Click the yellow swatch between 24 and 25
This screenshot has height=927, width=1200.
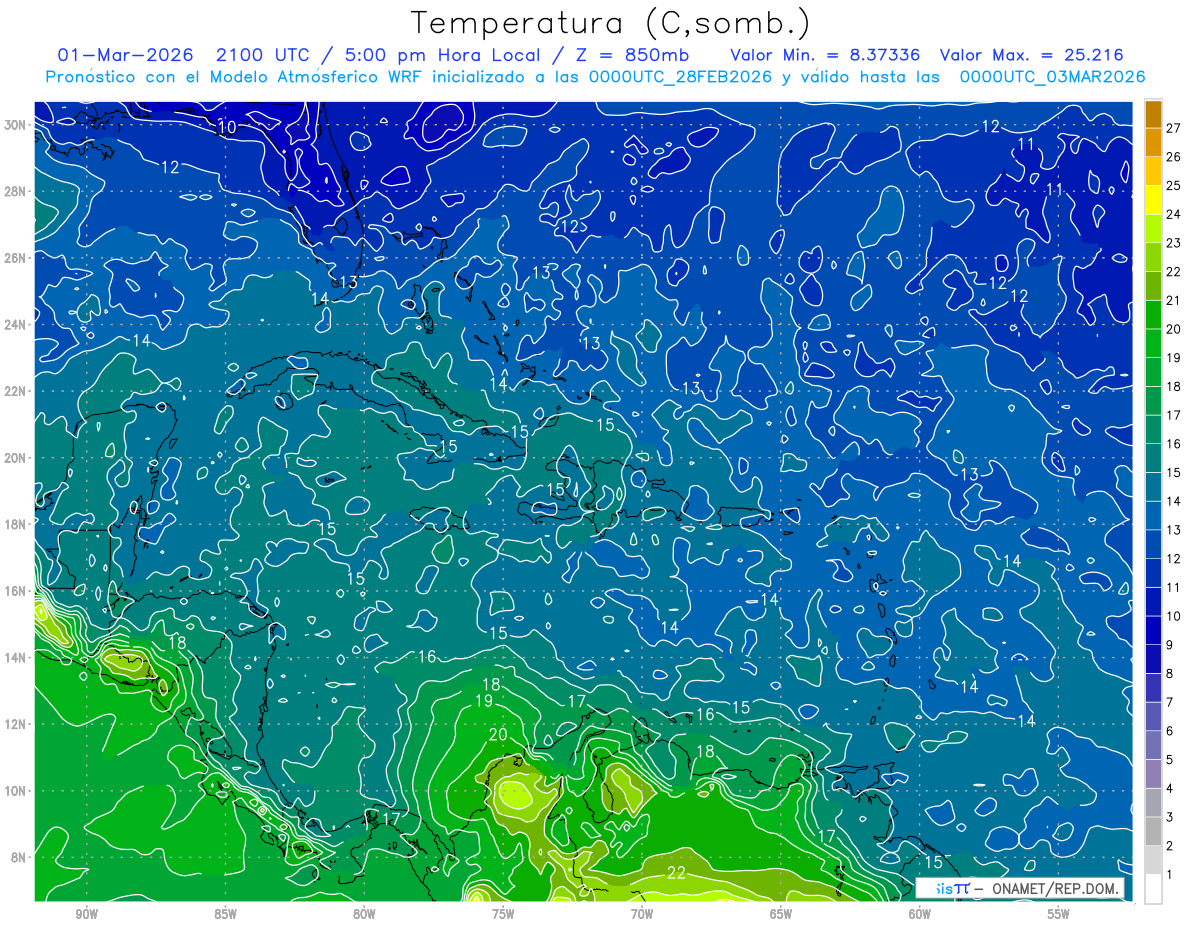(x=1153, y=200)
